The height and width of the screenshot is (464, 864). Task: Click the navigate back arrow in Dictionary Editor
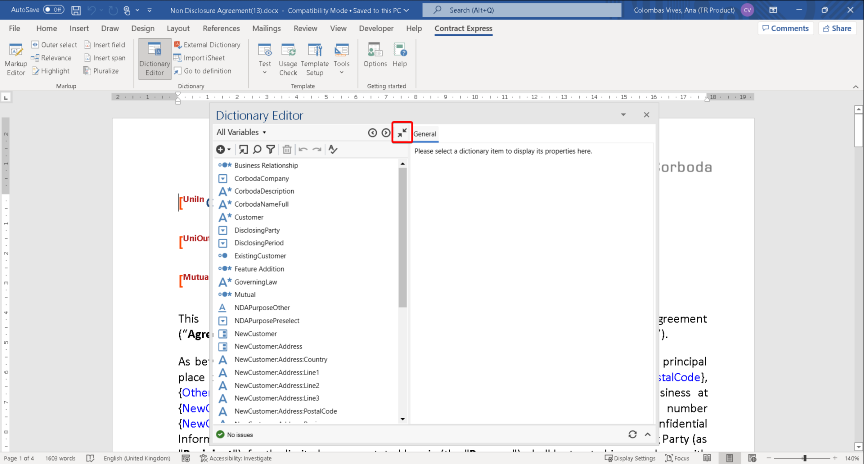point(372,132)
